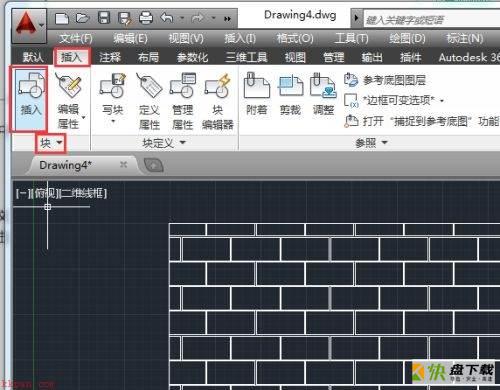Open the 三维工具 ribbon tab
This screenshot has height=390, width=500.
point(246,57)
